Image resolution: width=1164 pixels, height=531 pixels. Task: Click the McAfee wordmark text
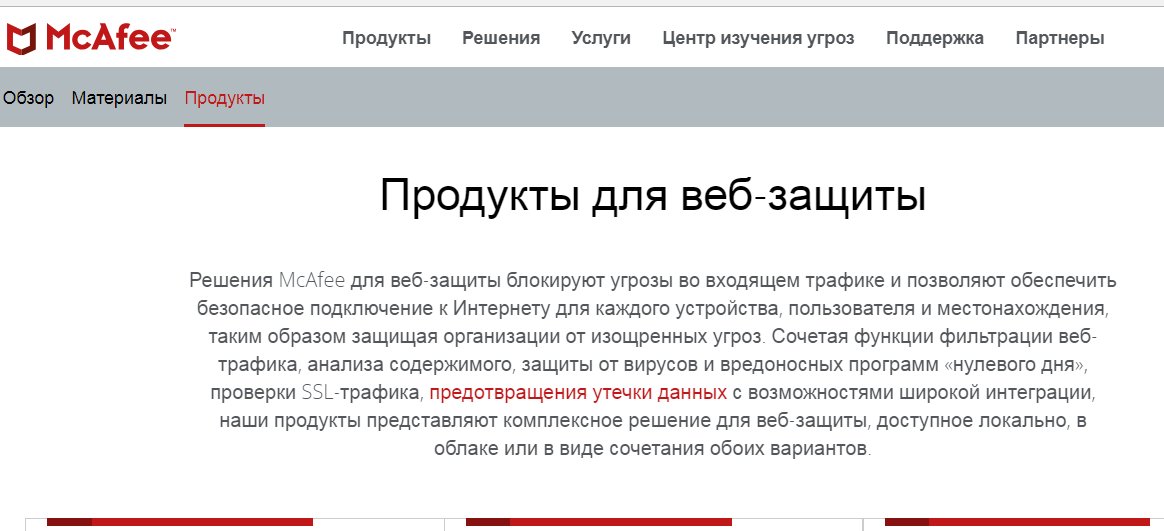(x=110, y=37)
